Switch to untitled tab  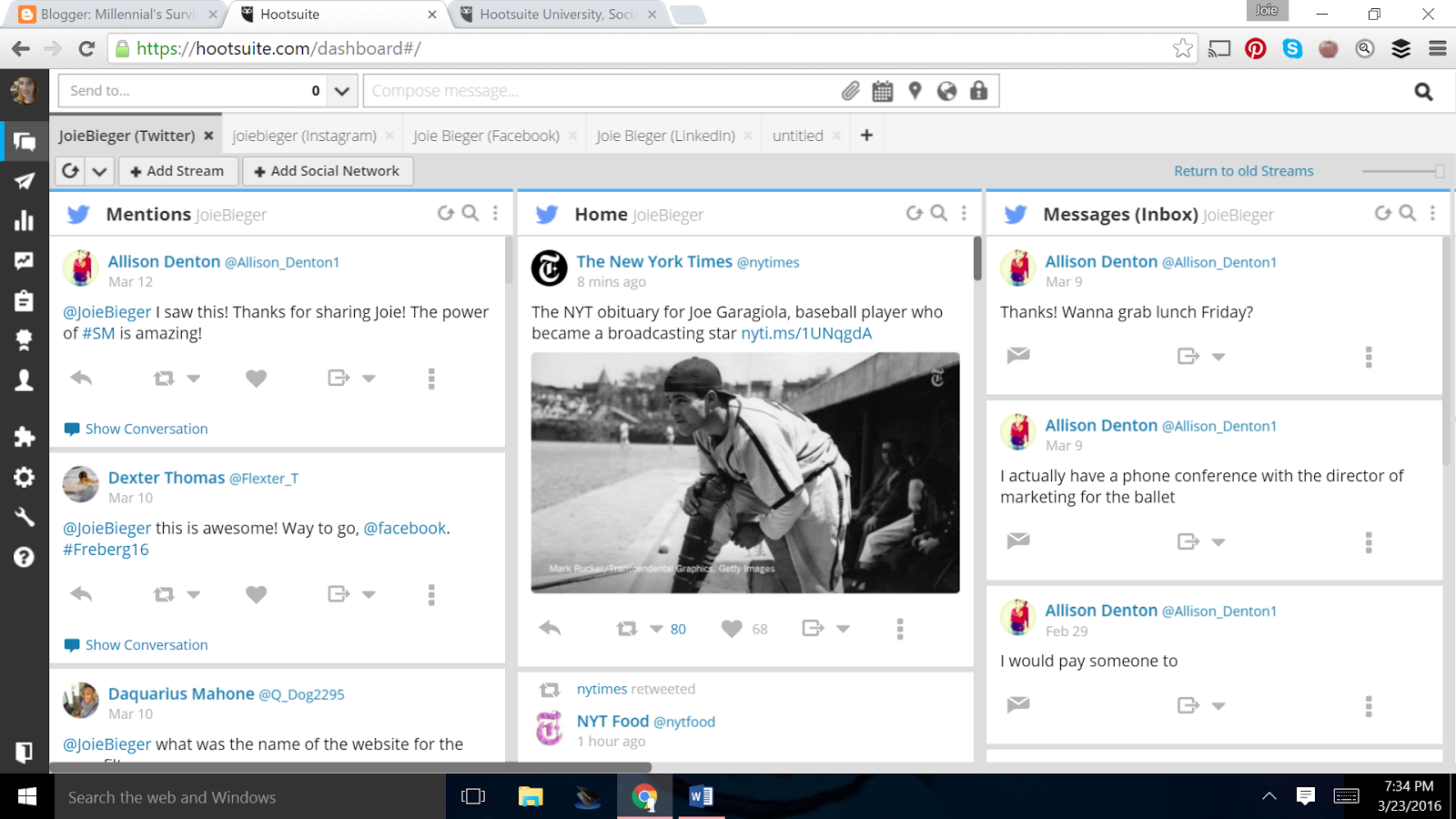click(798, 136)
